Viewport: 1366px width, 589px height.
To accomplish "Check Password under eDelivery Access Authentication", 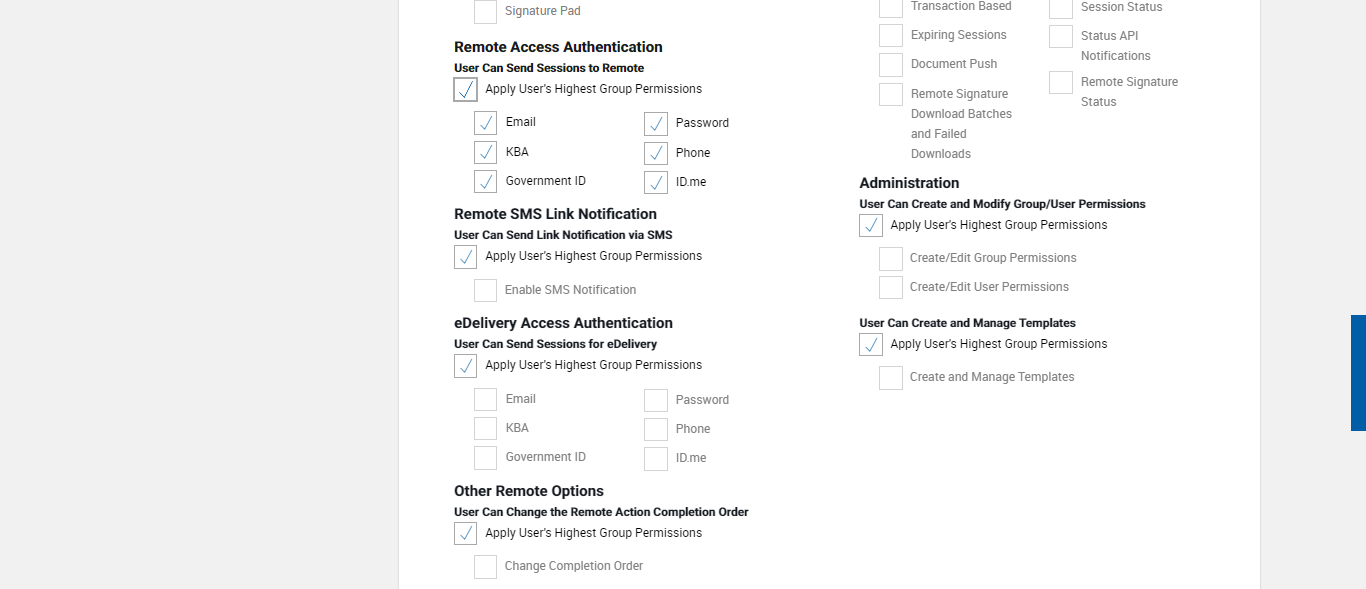I will point(656,401).
